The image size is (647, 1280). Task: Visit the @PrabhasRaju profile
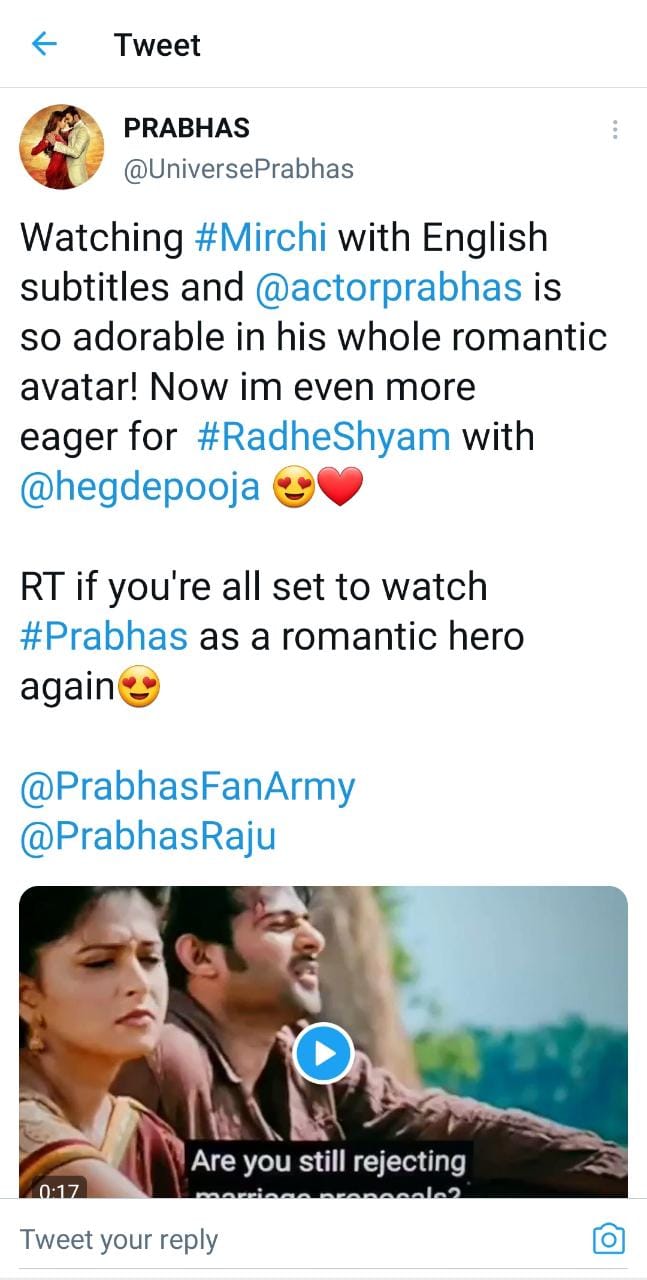147,837
